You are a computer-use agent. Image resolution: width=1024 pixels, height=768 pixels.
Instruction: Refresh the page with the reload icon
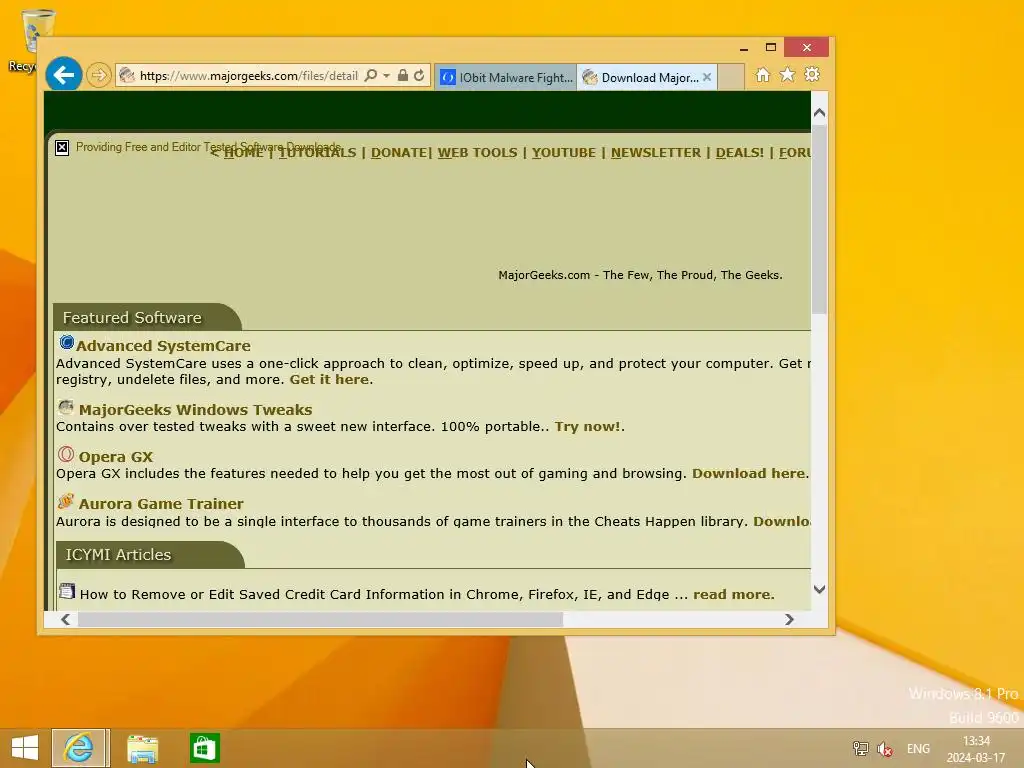(419, 76)
